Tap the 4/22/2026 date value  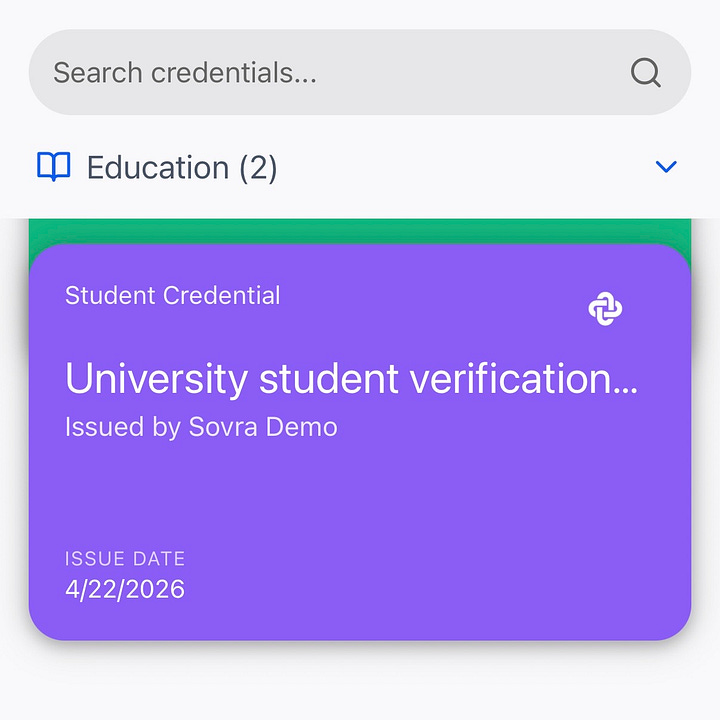click(125, 589)
